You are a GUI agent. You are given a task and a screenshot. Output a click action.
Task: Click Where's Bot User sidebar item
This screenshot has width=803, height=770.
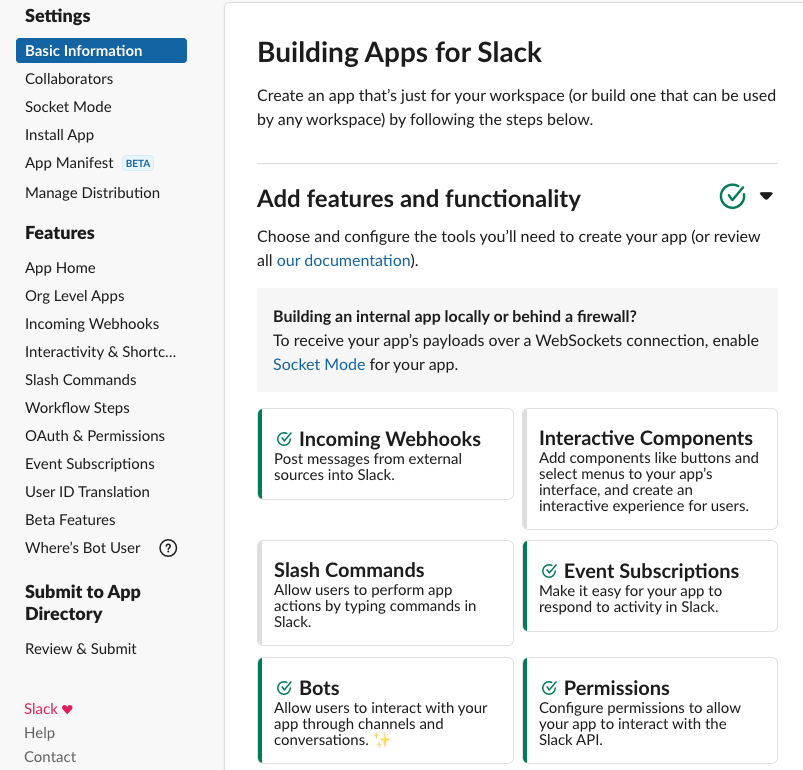pos(82,548)
